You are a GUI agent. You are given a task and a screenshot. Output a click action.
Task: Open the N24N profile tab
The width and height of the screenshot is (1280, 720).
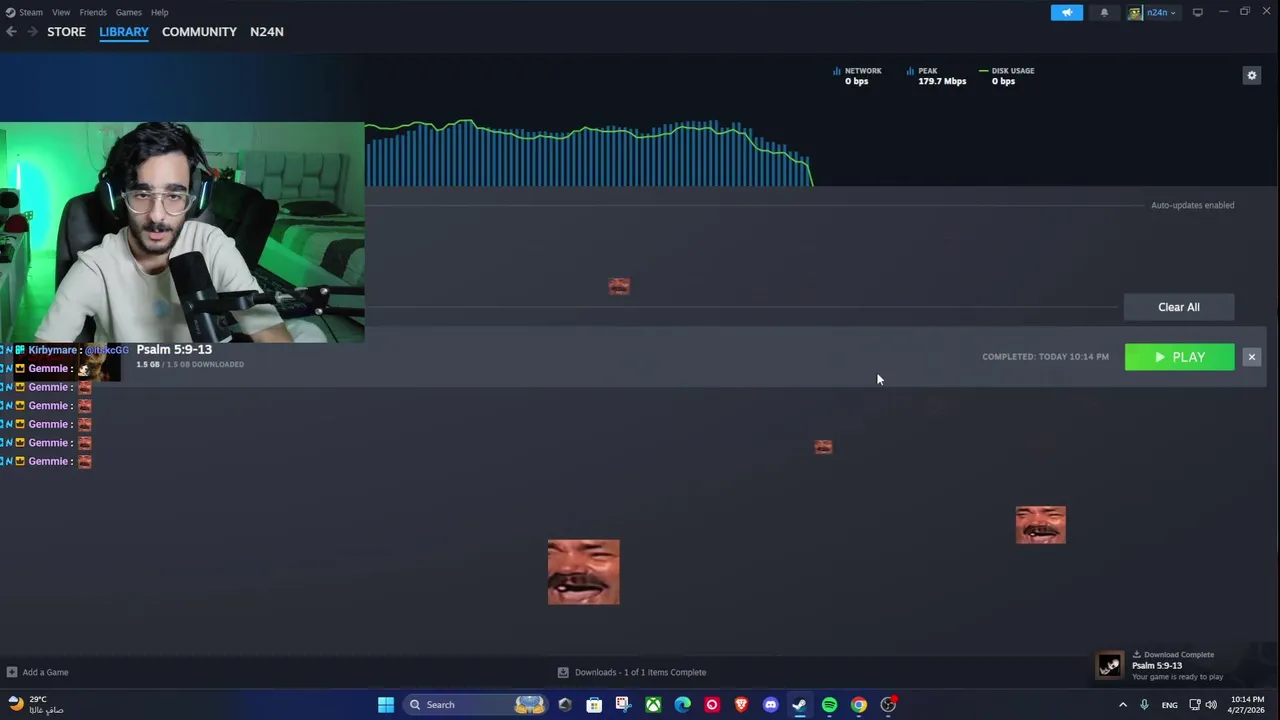pyautogui.click(x=267, y=32)
